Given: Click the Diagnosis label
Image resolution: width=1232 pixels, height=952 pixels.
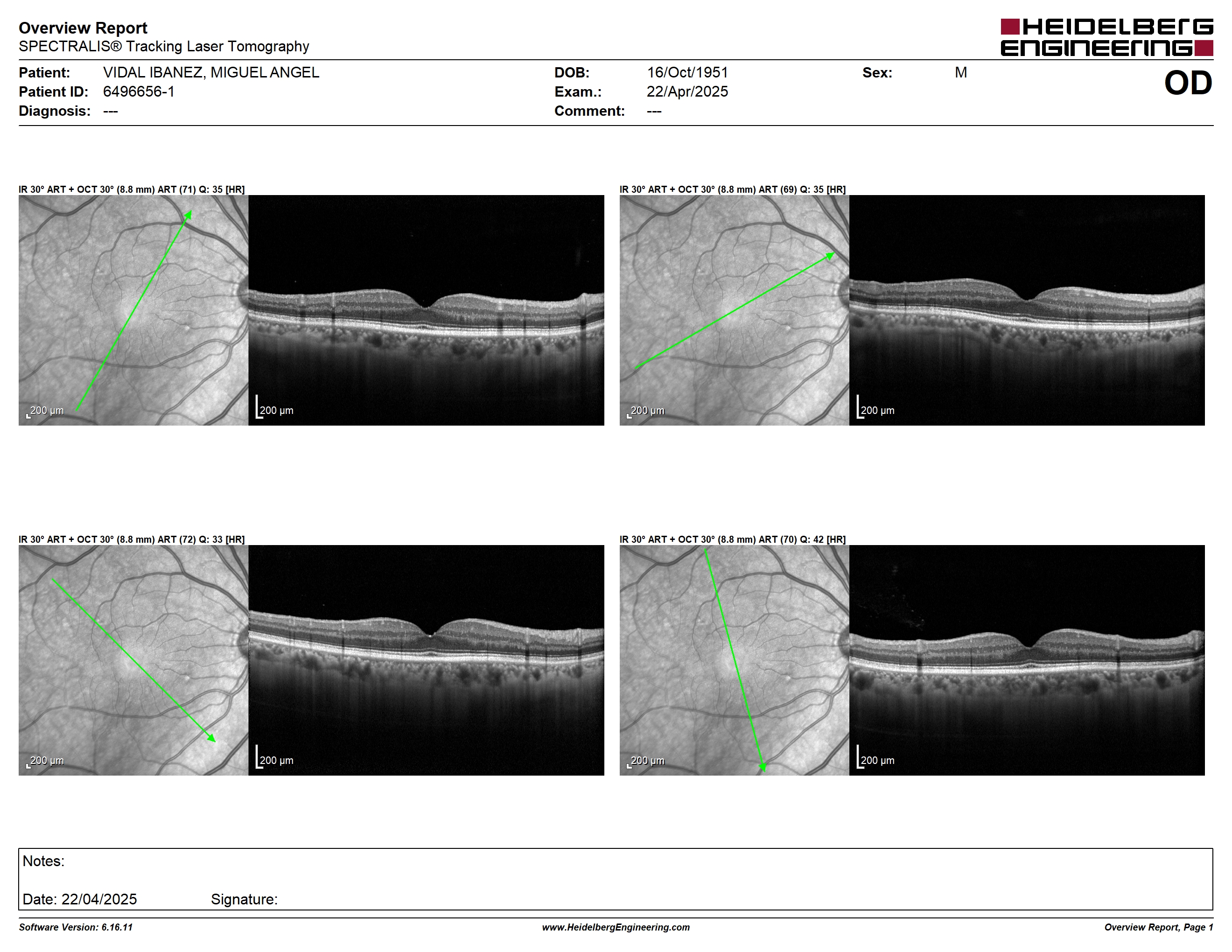Looking at the screenshot, I should [x=55, y=111].
